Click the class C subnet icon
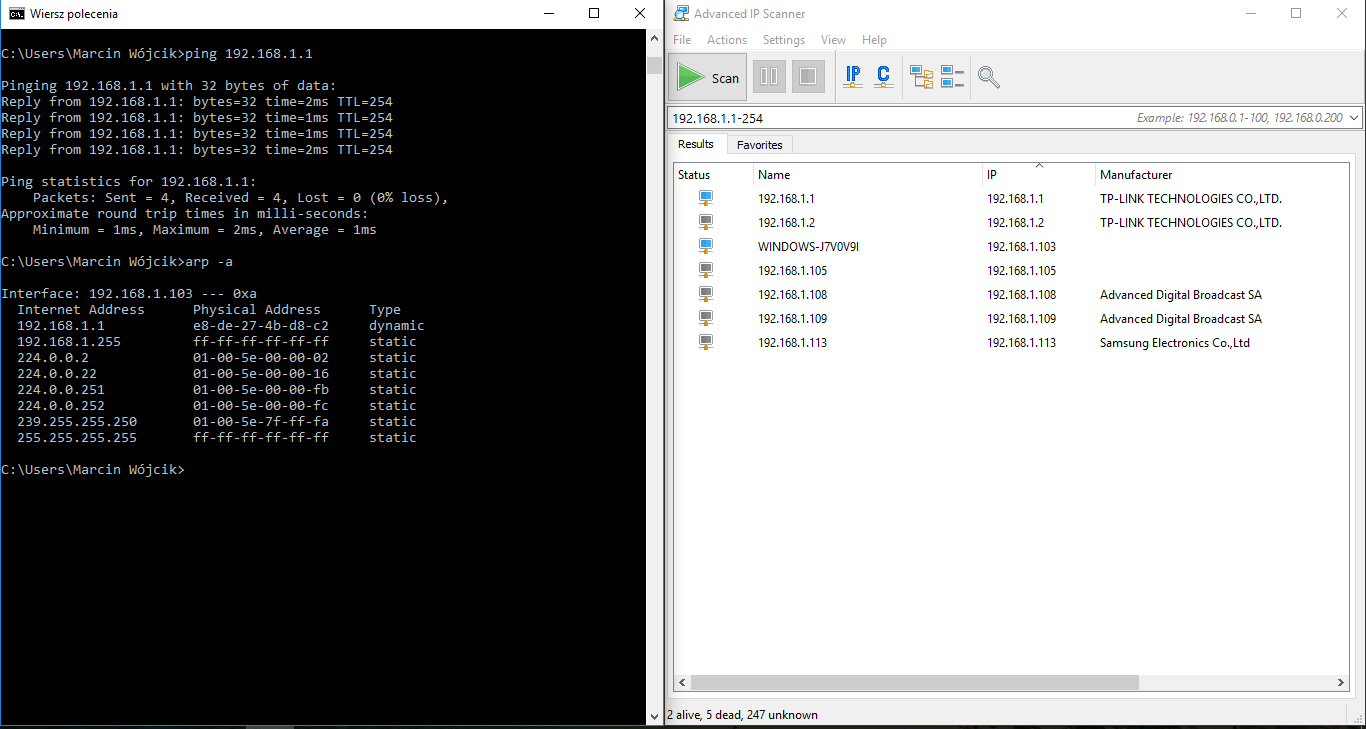The width and height of the screenshot is (1366, 729). point(883,77)
